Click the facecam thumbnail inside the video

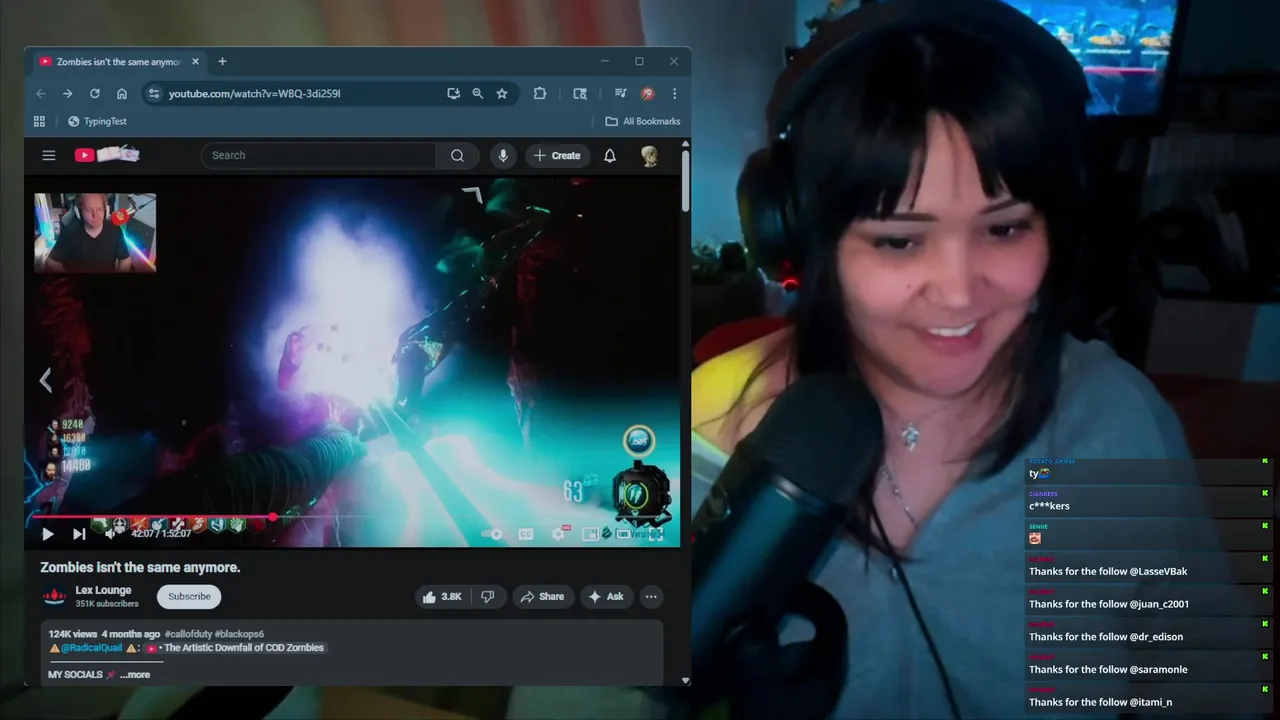tap(95, 232)
